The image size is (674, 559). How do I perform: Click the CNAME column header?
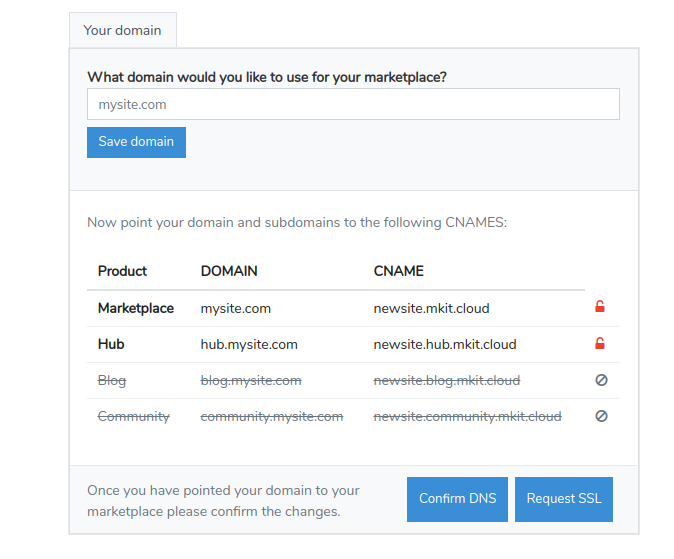(x=398, y=271)
